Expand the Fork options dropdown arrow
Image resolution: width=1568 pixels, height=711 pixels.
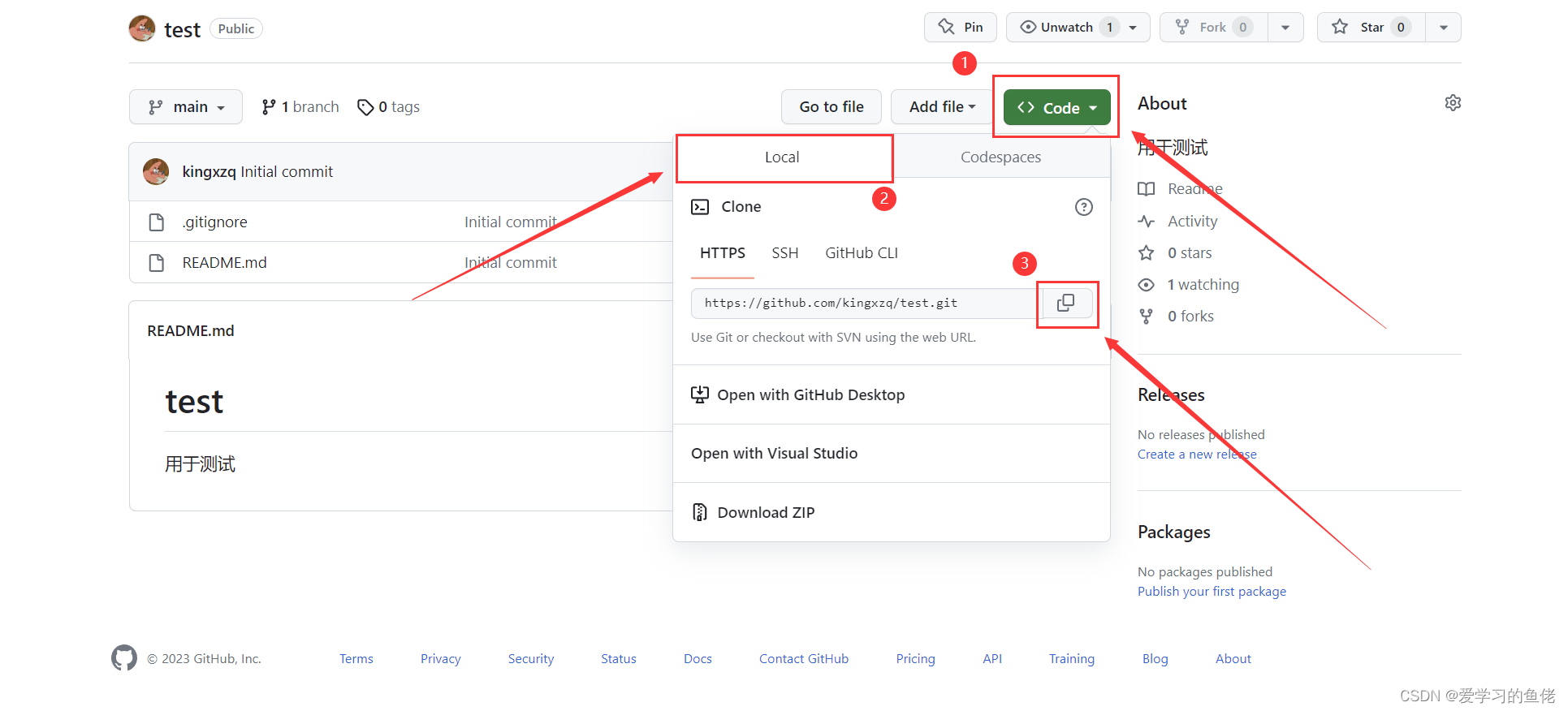(1285, 27)
